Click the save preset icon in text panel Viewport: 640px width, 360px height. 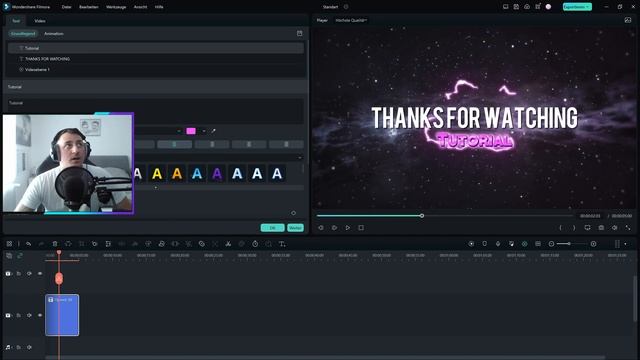point(300,33)
